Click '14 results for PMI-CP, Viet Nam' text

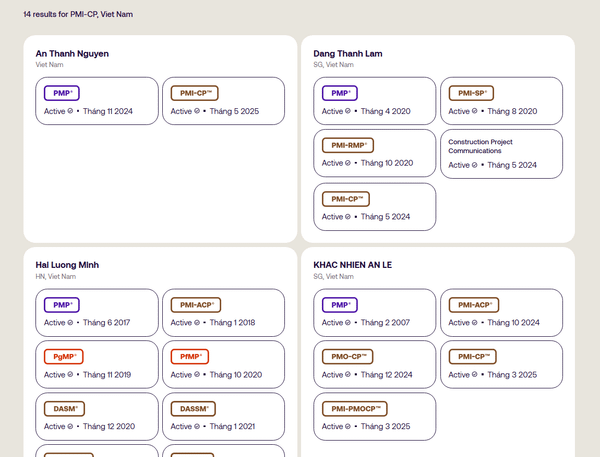tap(78, 14)
